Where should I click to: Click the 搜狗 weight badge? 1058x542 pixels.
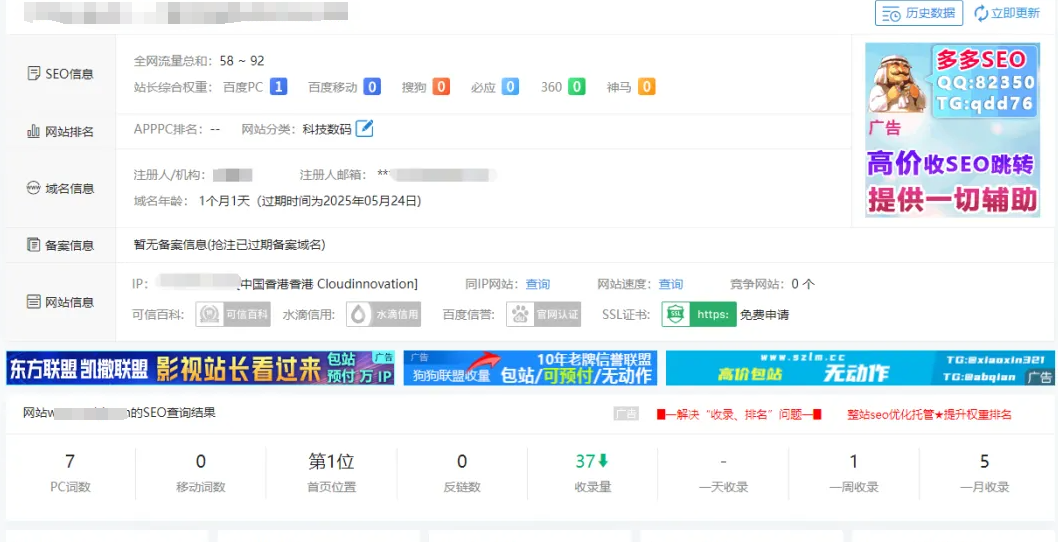[441, 87]
